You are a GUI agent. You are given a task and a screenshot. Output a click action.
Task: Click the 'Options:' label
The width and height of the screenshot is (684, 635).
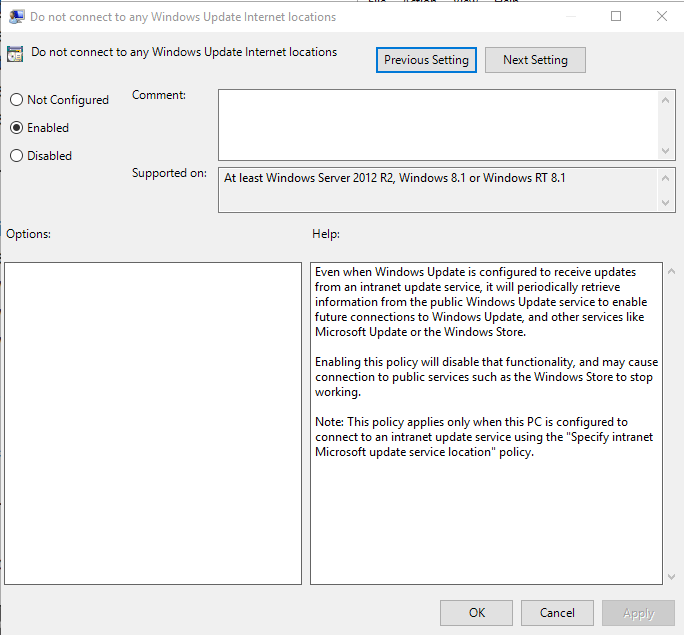click(x=28, y=234)
